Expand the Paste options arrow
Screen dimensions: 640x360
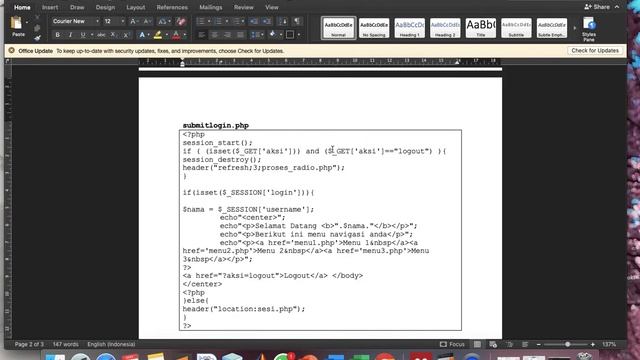tap(27, 22)
